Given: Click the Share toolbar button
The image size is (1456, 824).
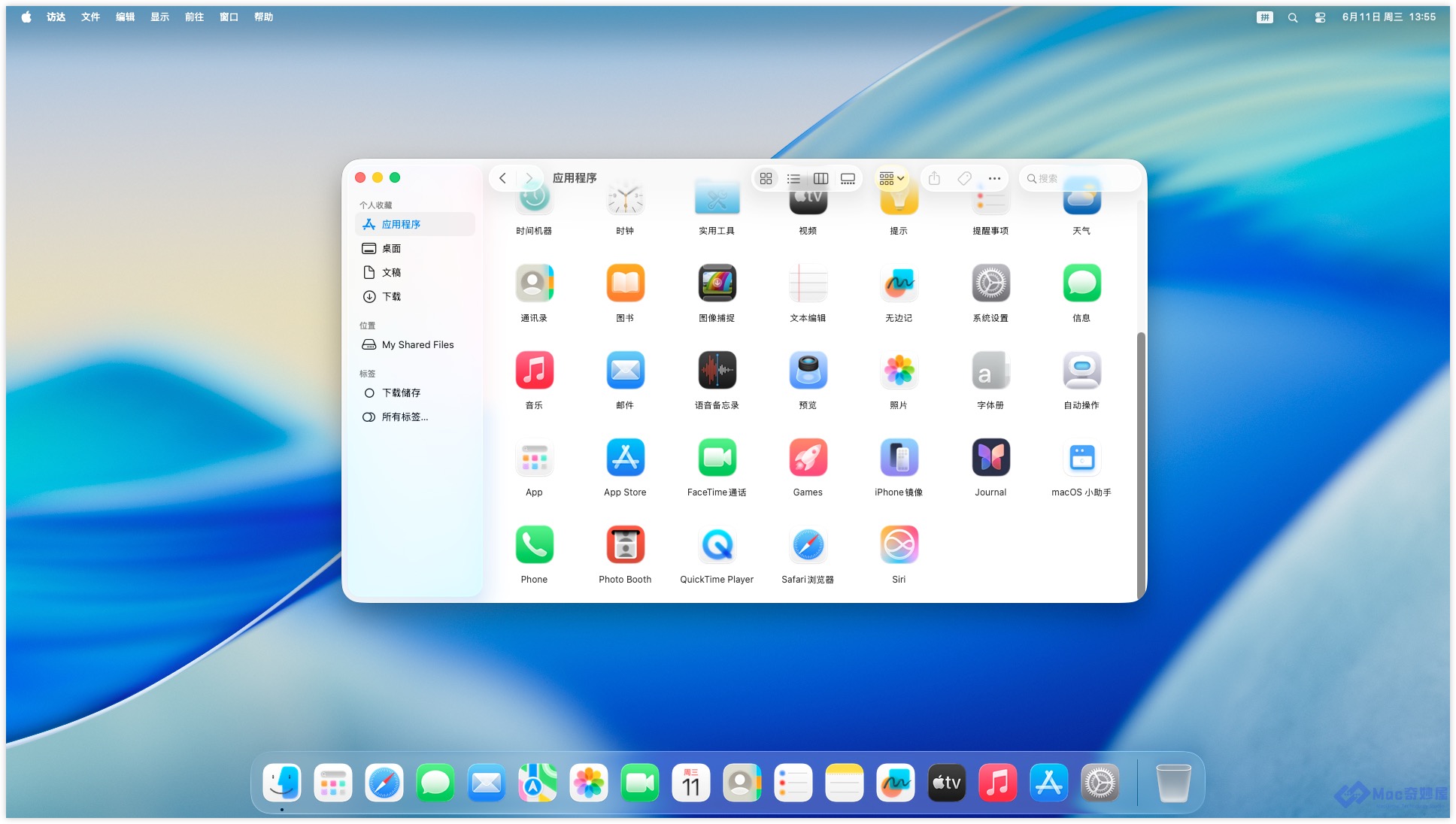Looking at the screenshot, I should 934,179.
